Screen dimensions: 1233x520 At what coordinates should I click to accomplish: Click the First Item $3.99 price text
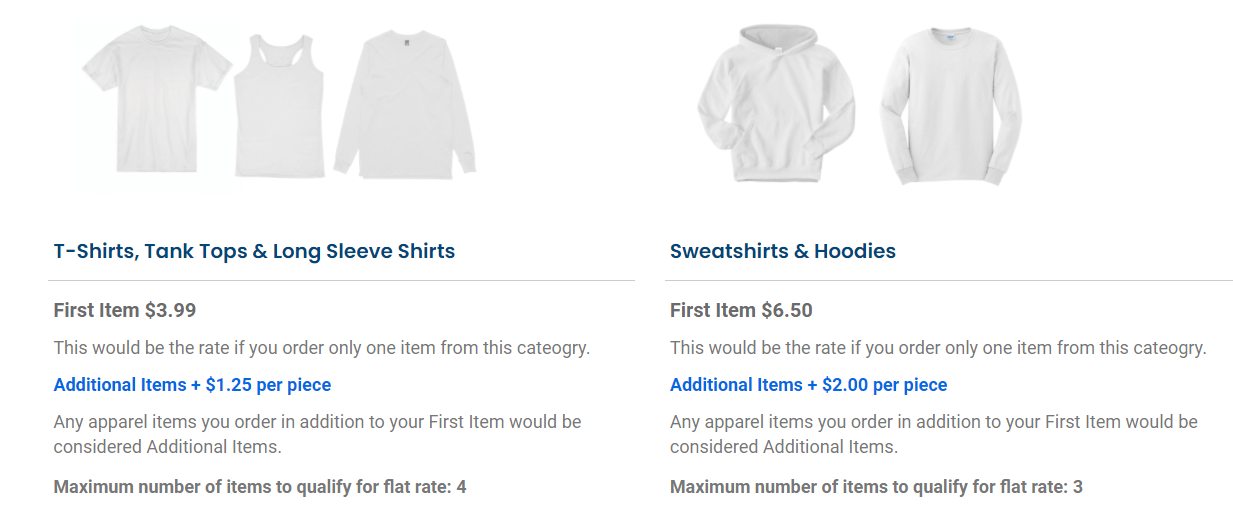125,310
